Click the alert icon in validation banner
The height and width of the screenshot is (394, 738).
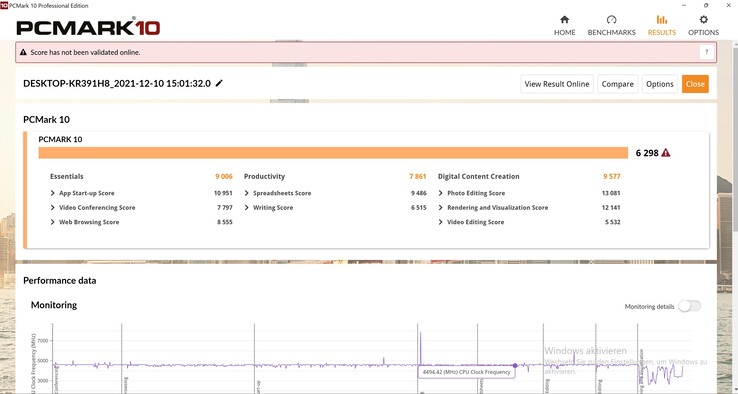pyautogui.click(x=23, y=52)
